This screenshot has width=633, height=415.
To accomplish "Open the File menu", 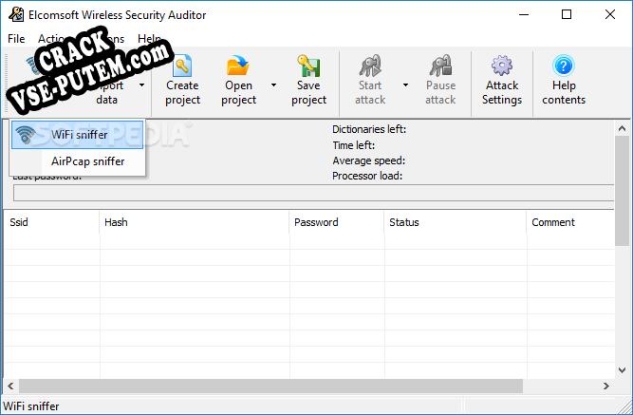I will coord(16,39).
